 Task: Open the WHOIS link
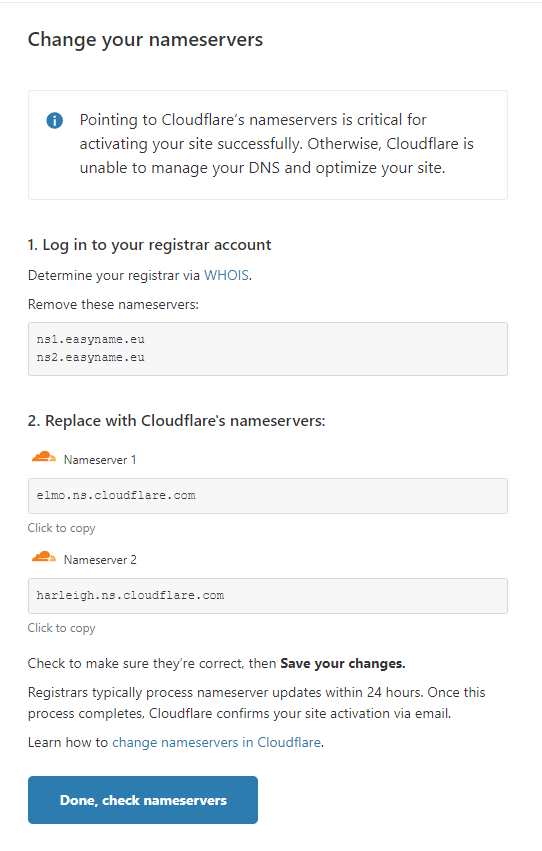226,275
